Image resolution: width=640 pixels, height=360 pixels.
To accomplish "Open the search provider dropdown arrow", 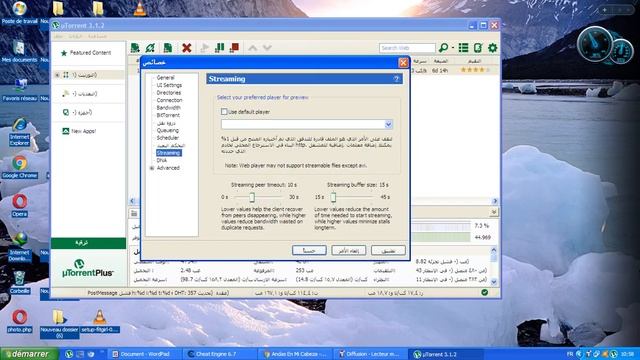I will (x=453, y=48).
